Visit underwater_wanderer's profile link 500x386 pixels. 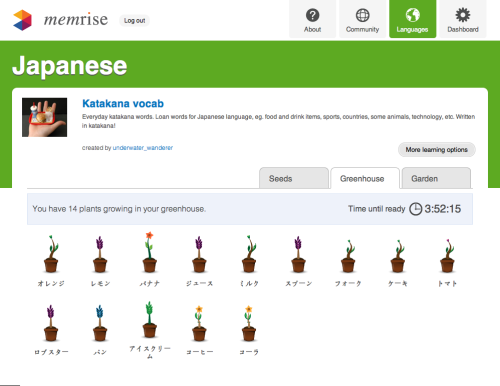click(x=143, y=148)
